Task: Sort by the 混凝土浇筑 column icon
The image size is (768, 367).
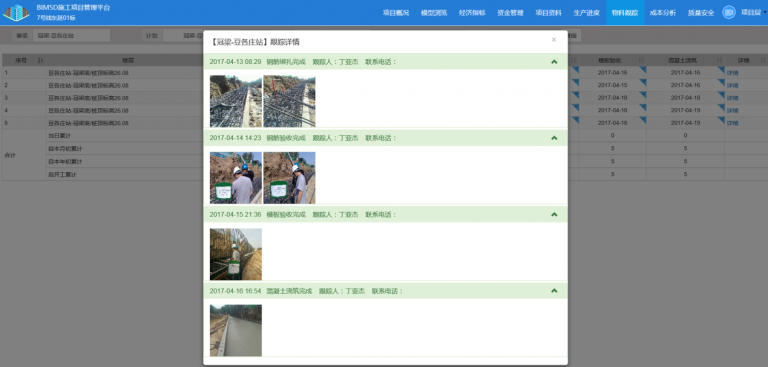Action: [719, 60]
